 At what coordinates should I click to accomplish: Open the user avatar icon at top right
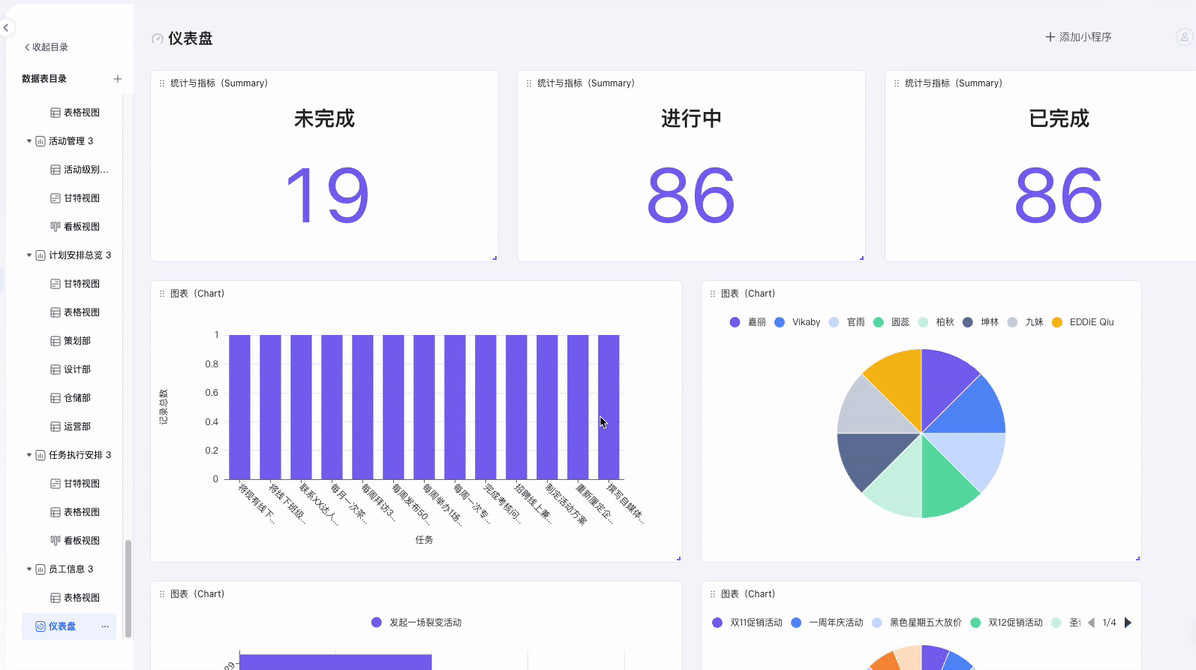1184,37
